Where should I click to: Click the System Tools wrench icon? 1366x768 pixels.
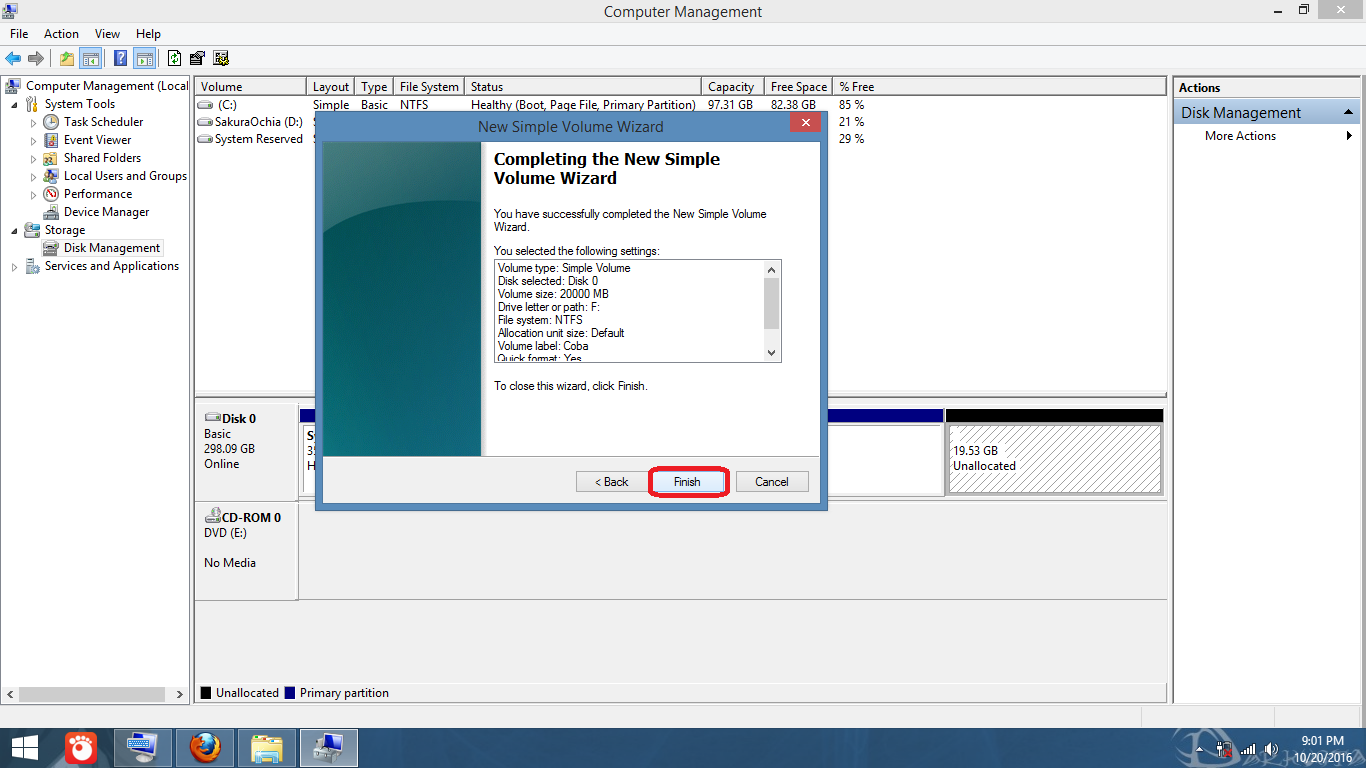coord(32,104)
